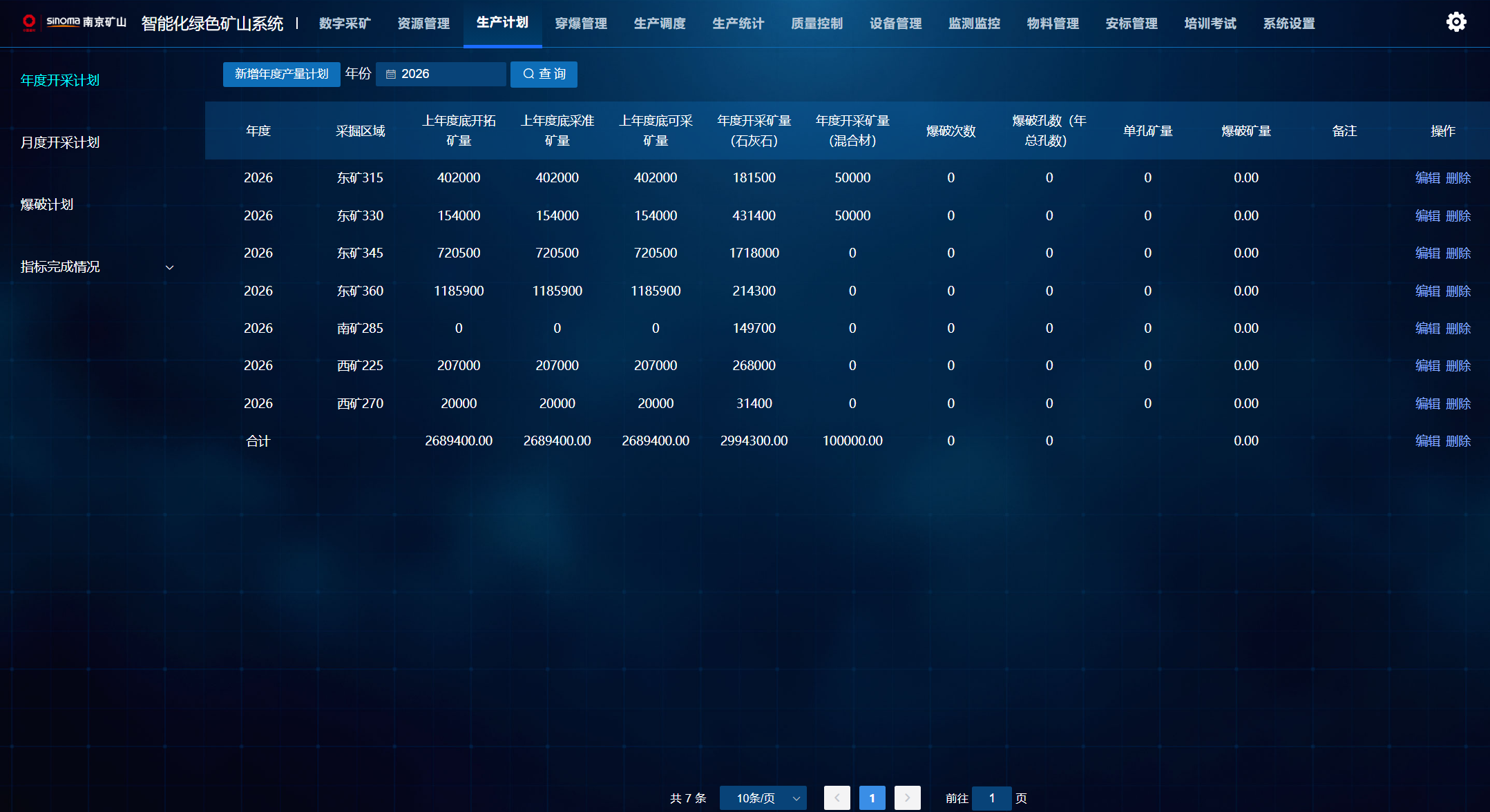Open the 物料管理 menu
The image size is (1490, 812).
click(x=1053, y=23)
